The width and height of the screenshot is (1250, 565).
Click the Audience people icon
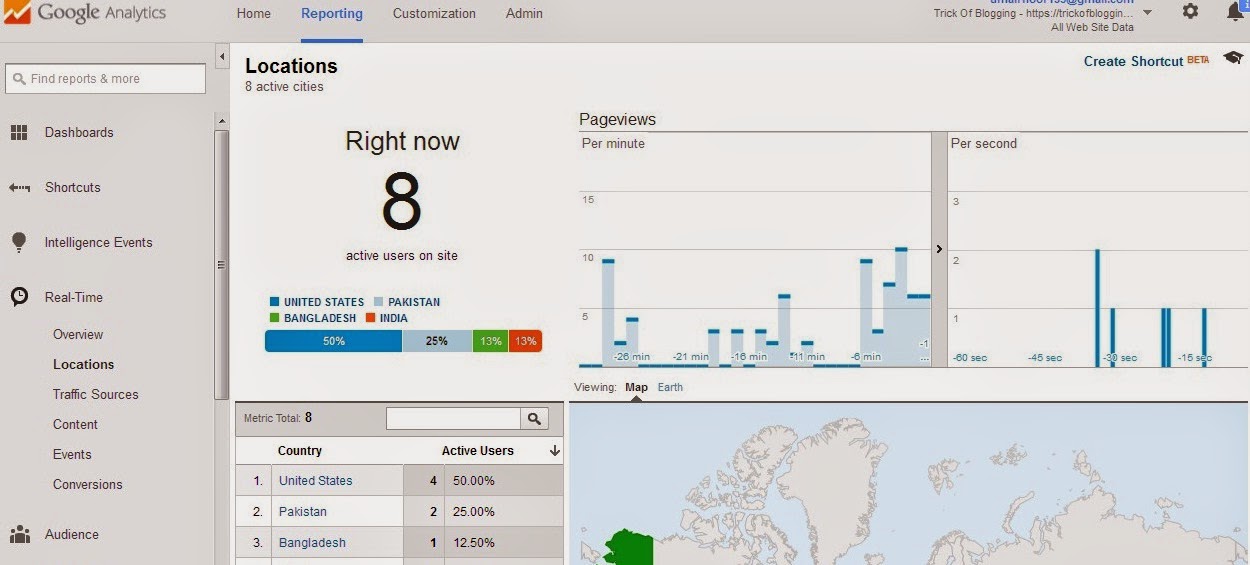(x=19, y=534)
